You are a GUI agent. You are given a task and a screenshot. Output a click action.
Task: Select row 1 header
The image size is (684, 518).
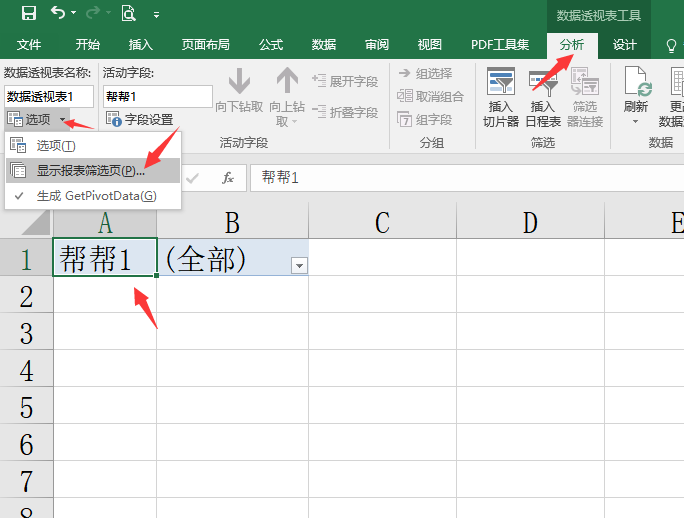26,257
